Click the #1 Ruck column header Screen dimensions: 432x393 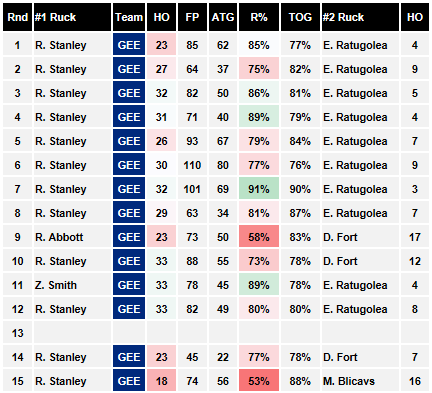[72, 17]
